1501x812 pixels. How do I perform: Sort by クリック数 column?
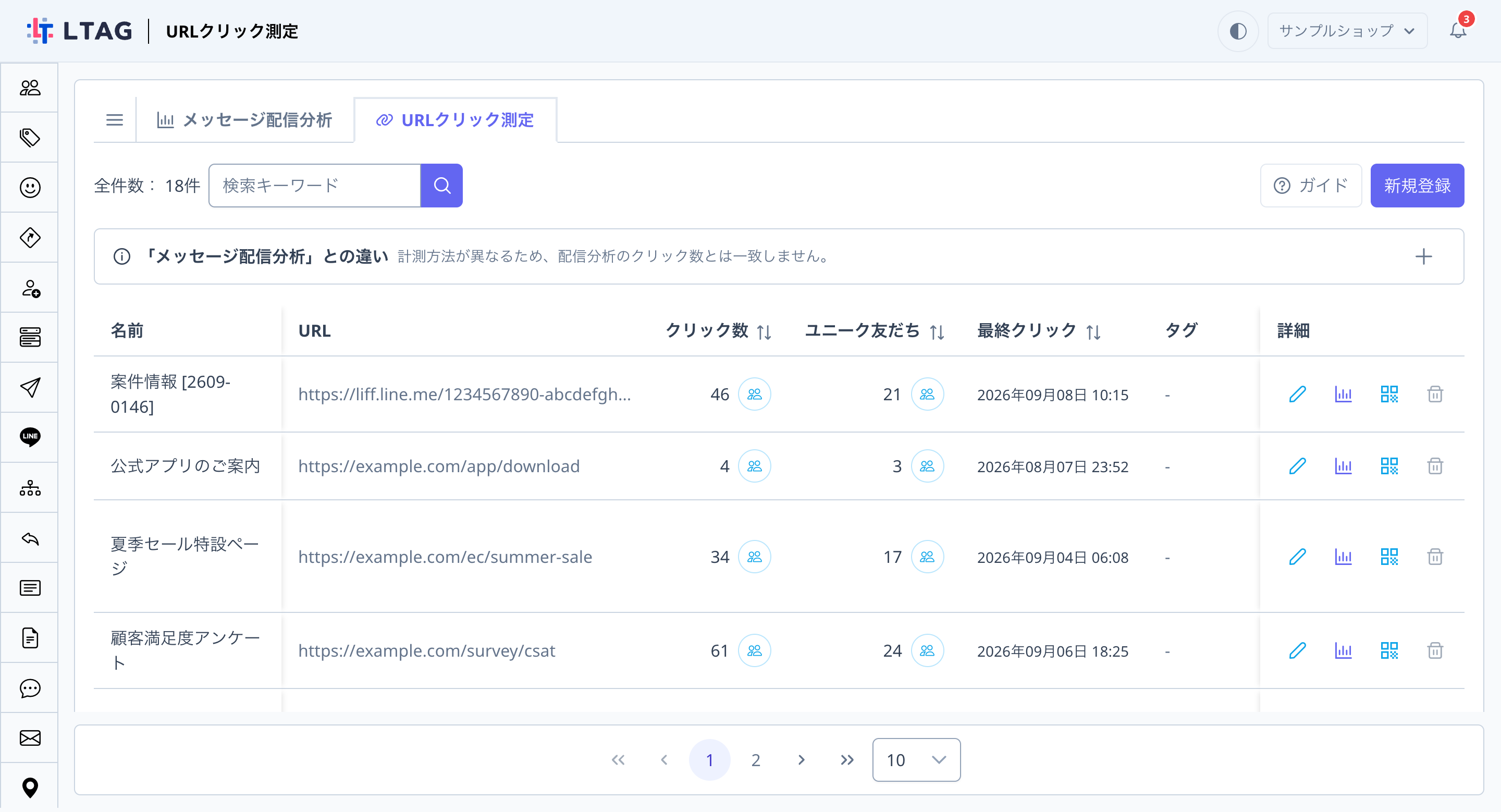(764, 332)
